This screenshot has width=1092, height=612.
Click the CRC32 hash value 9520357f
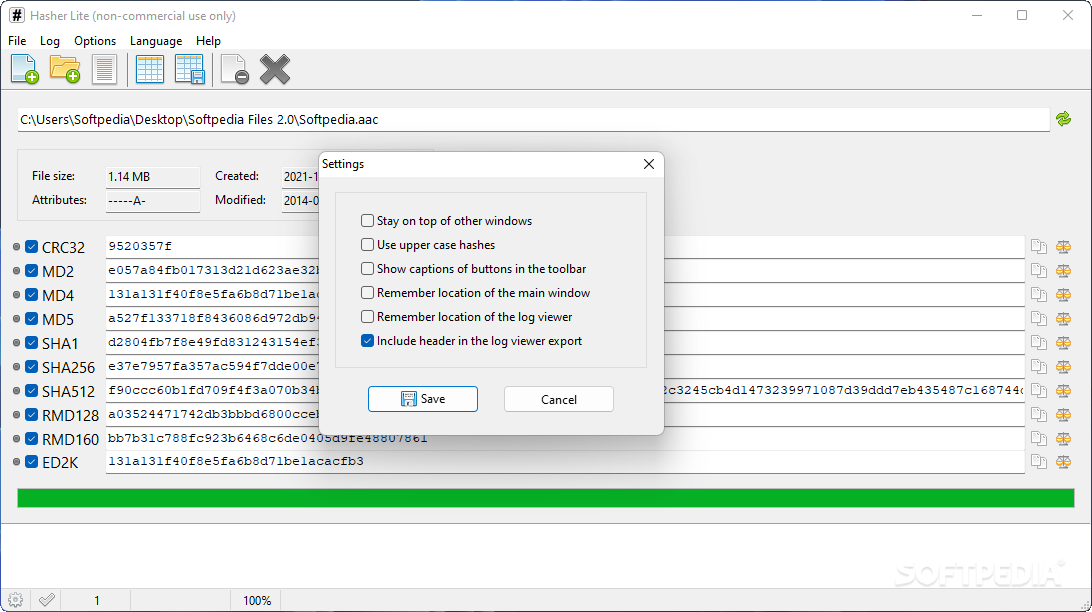pyautogui.click(x=140, y=246)
